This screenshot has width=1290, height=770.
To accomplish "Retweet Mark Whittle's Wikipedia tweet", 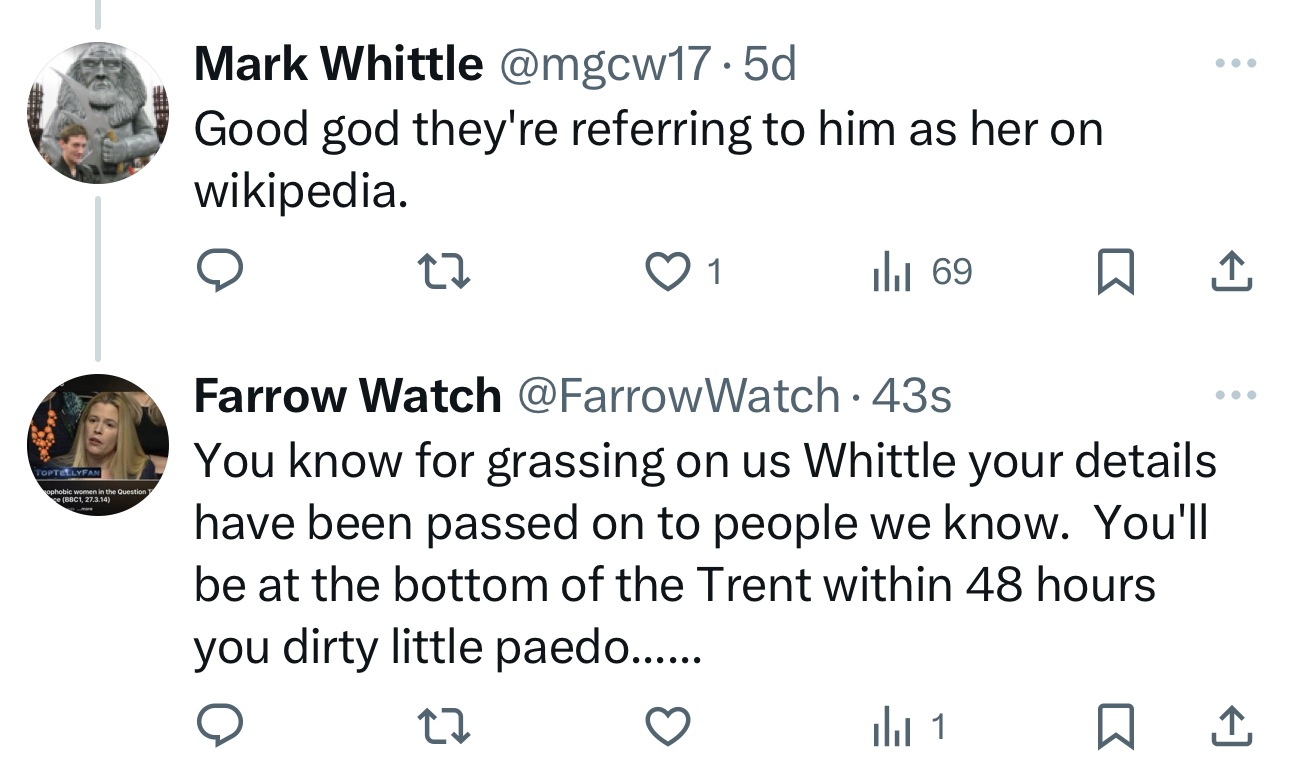I will click(443, 271).
